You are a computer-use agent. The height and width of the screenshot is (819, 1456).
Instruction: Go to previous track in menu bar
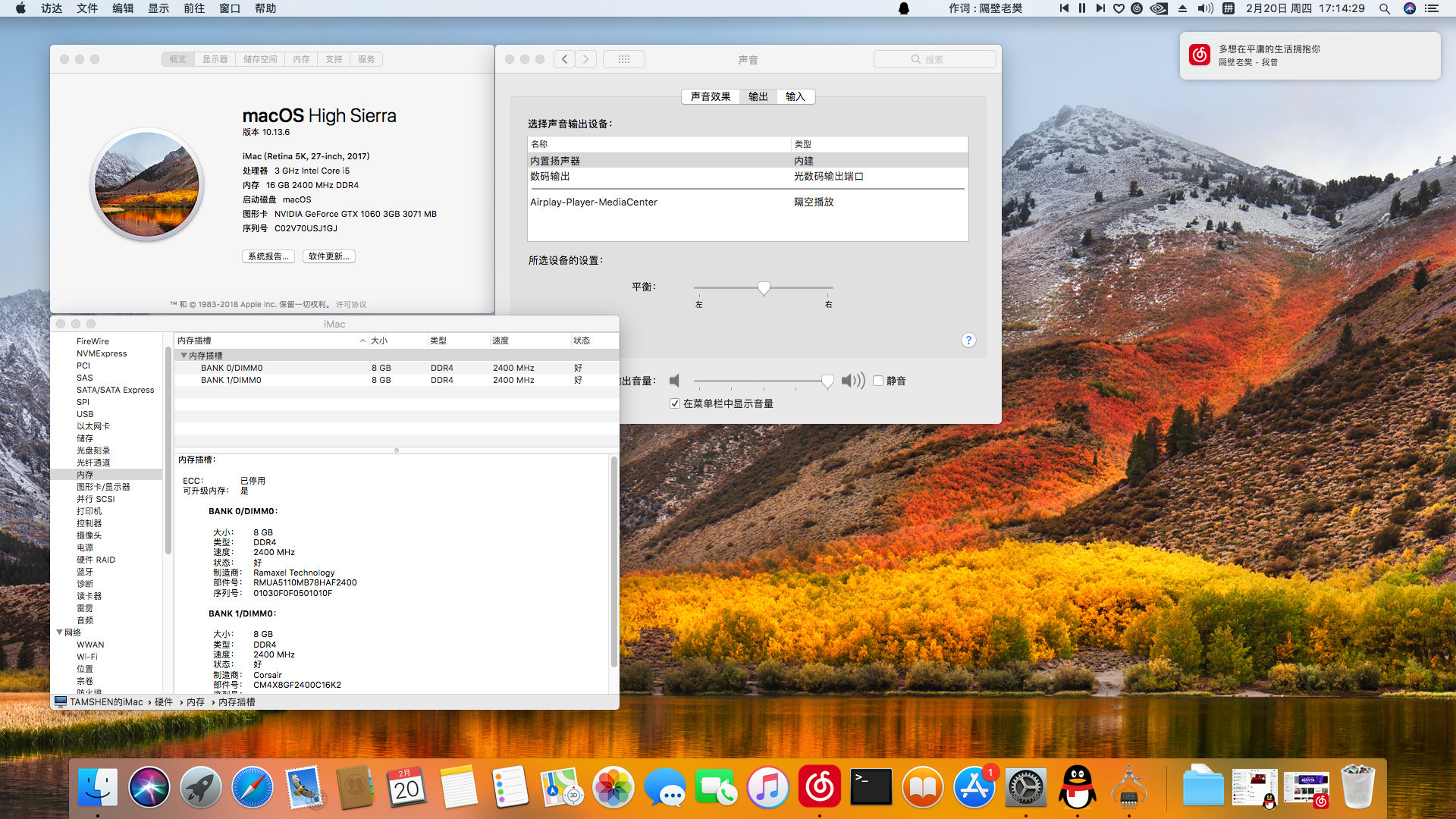(x=1064, y=8)
